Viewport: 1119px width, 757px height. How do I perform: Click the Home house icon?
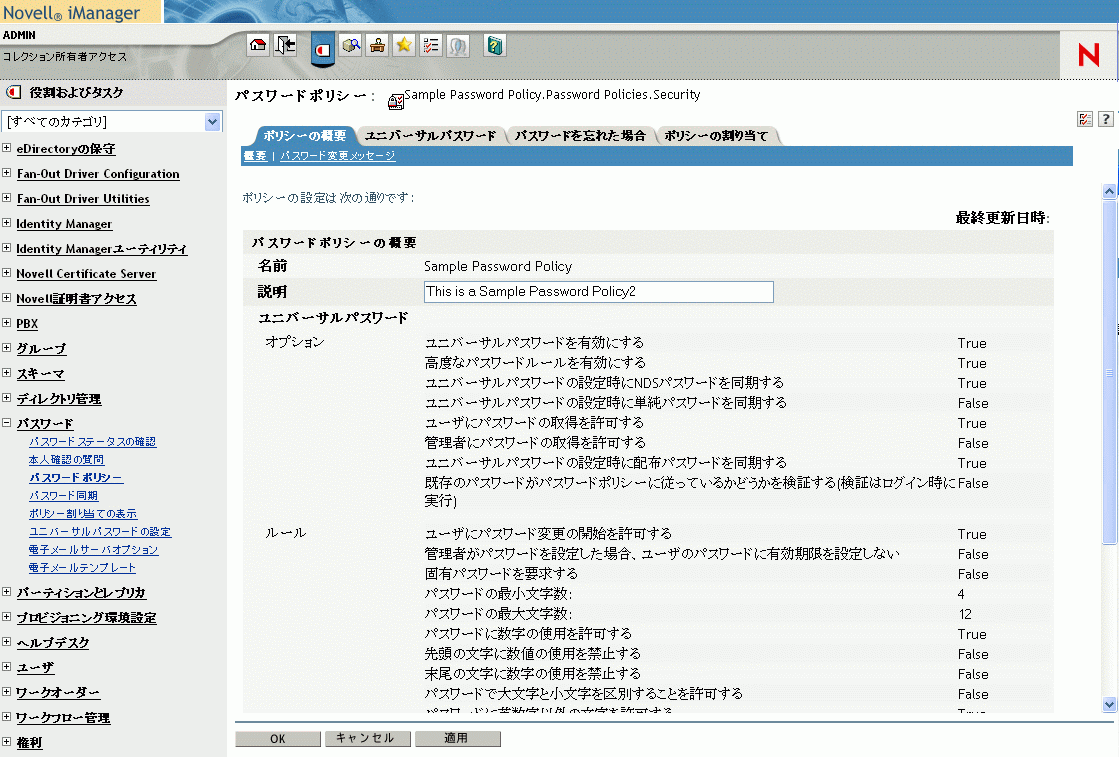pyautogui.click(x=258, y=46)
